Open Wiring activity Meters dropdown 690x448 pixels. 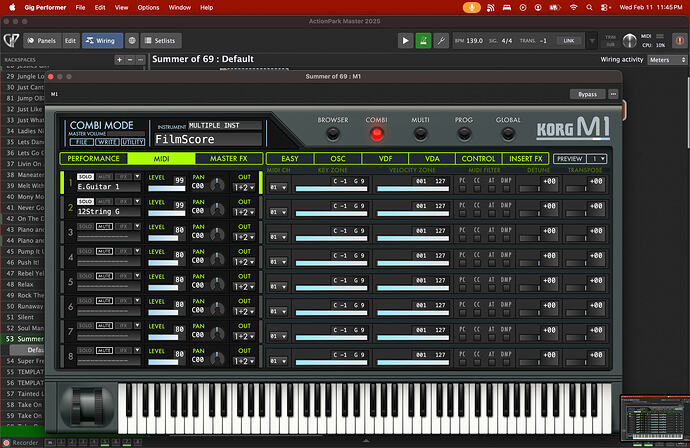pyautogui.click(x=667, y=60)
